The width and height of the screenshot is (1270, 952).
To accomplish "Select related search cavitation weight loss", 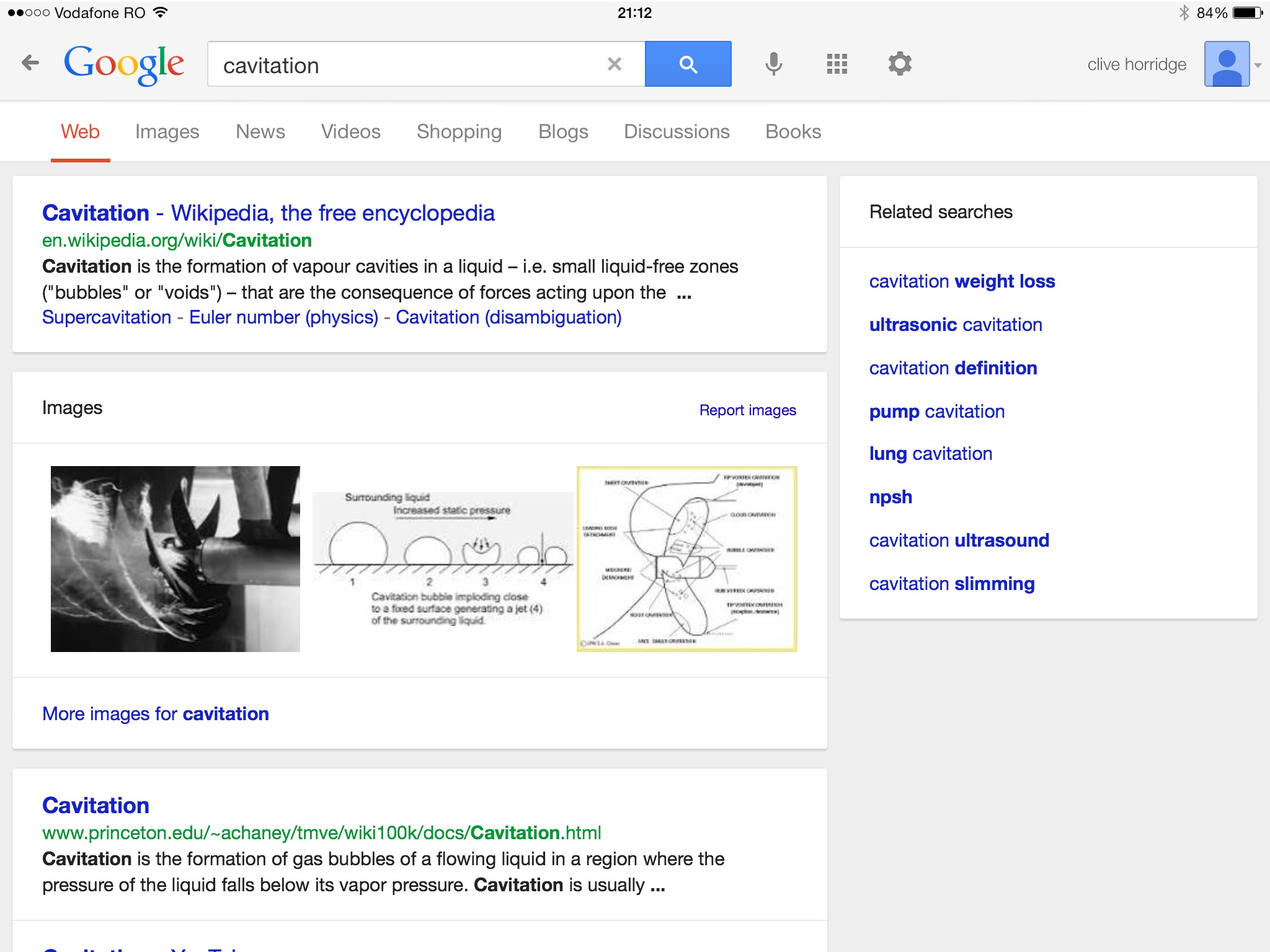I will point(962,281).
